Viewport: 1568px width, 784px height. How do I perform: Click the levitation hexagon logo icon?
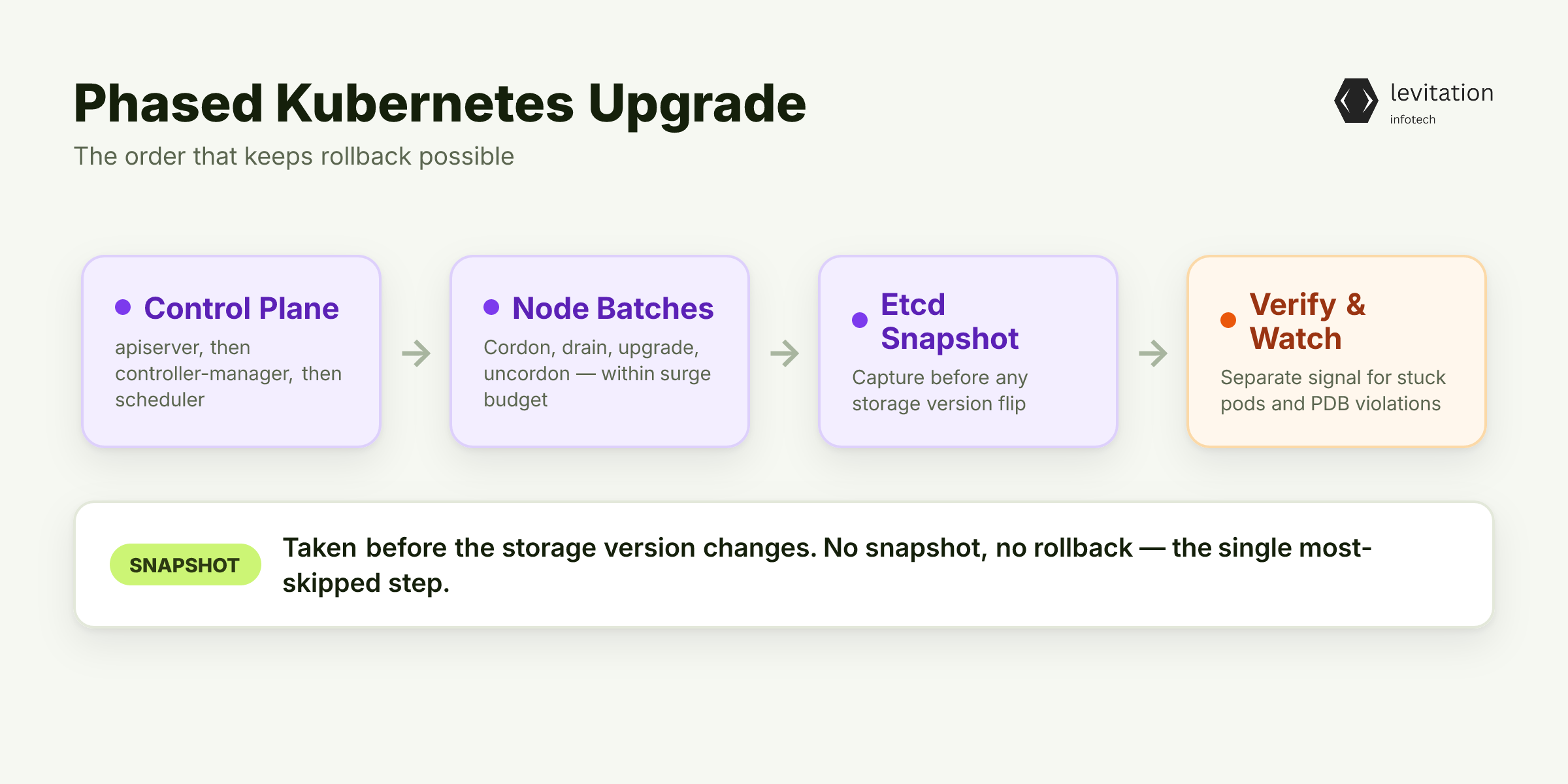click(1356, 101)
